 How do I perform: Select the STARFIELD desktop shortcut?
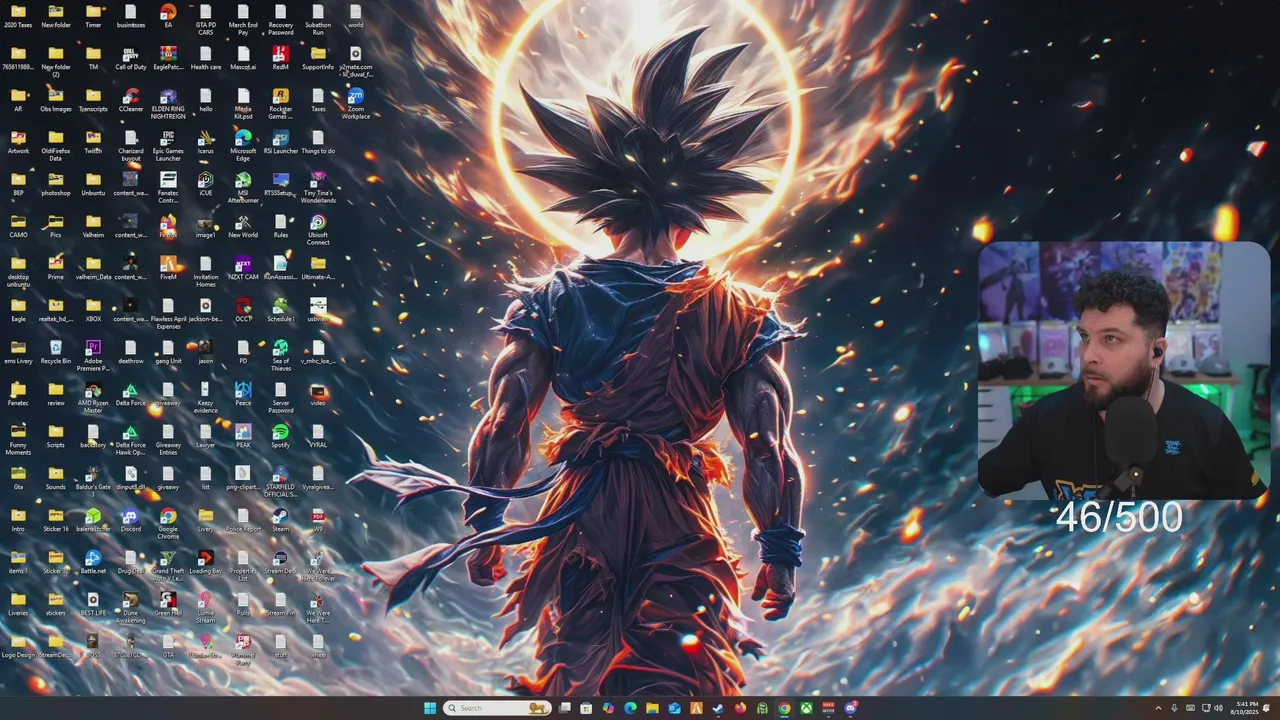281,482
